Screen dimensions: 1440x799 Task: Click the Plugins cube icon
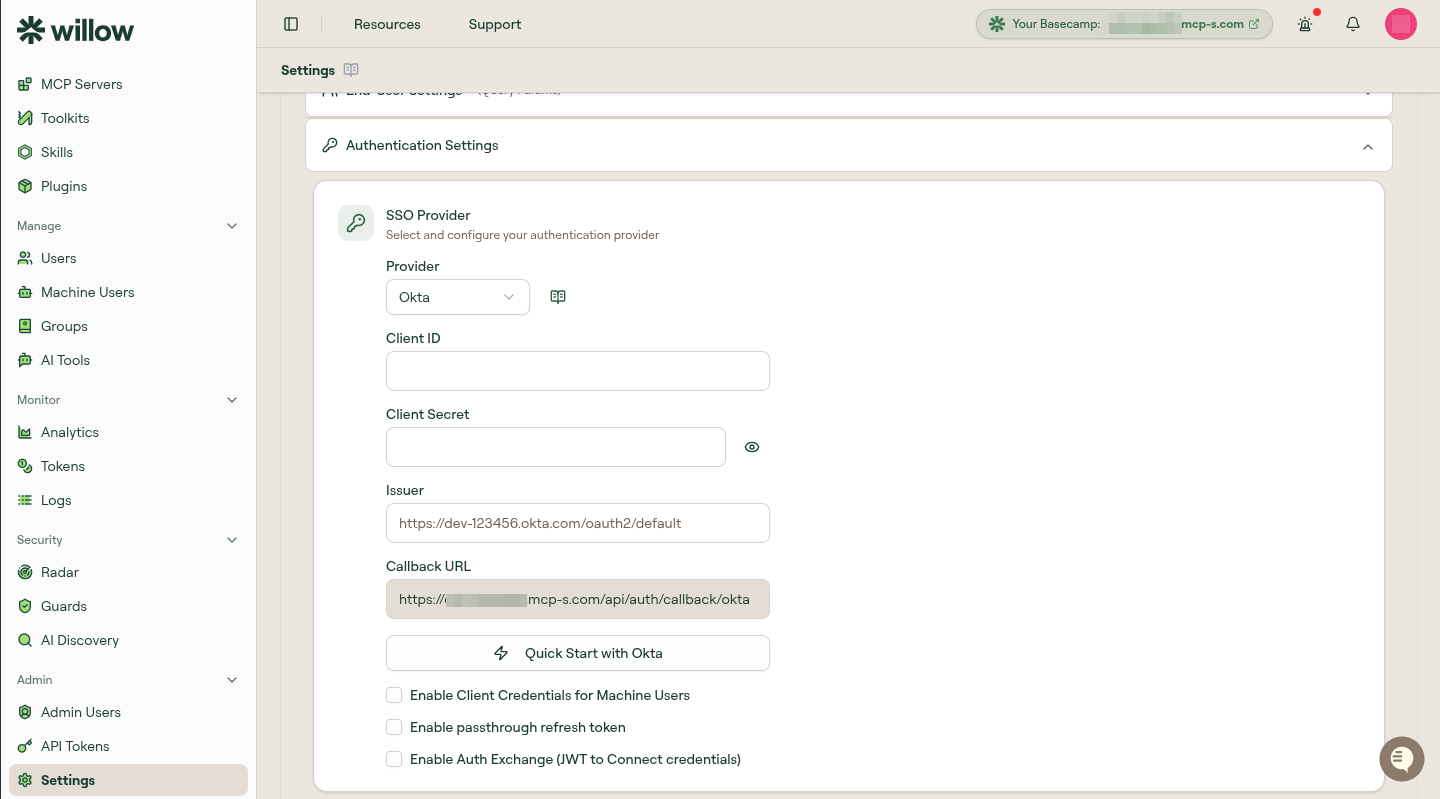click(25, 186)
